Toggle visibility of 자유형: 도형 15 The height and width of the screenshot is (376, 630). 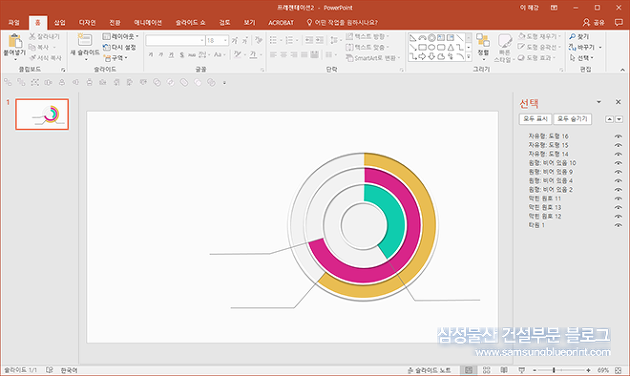click(x=618, y=145)
